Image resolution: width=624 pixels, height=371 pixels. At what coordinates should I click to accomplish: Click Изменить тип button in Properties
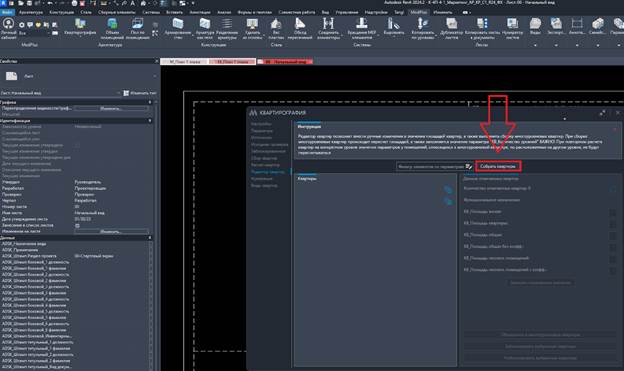pos(139,93)
